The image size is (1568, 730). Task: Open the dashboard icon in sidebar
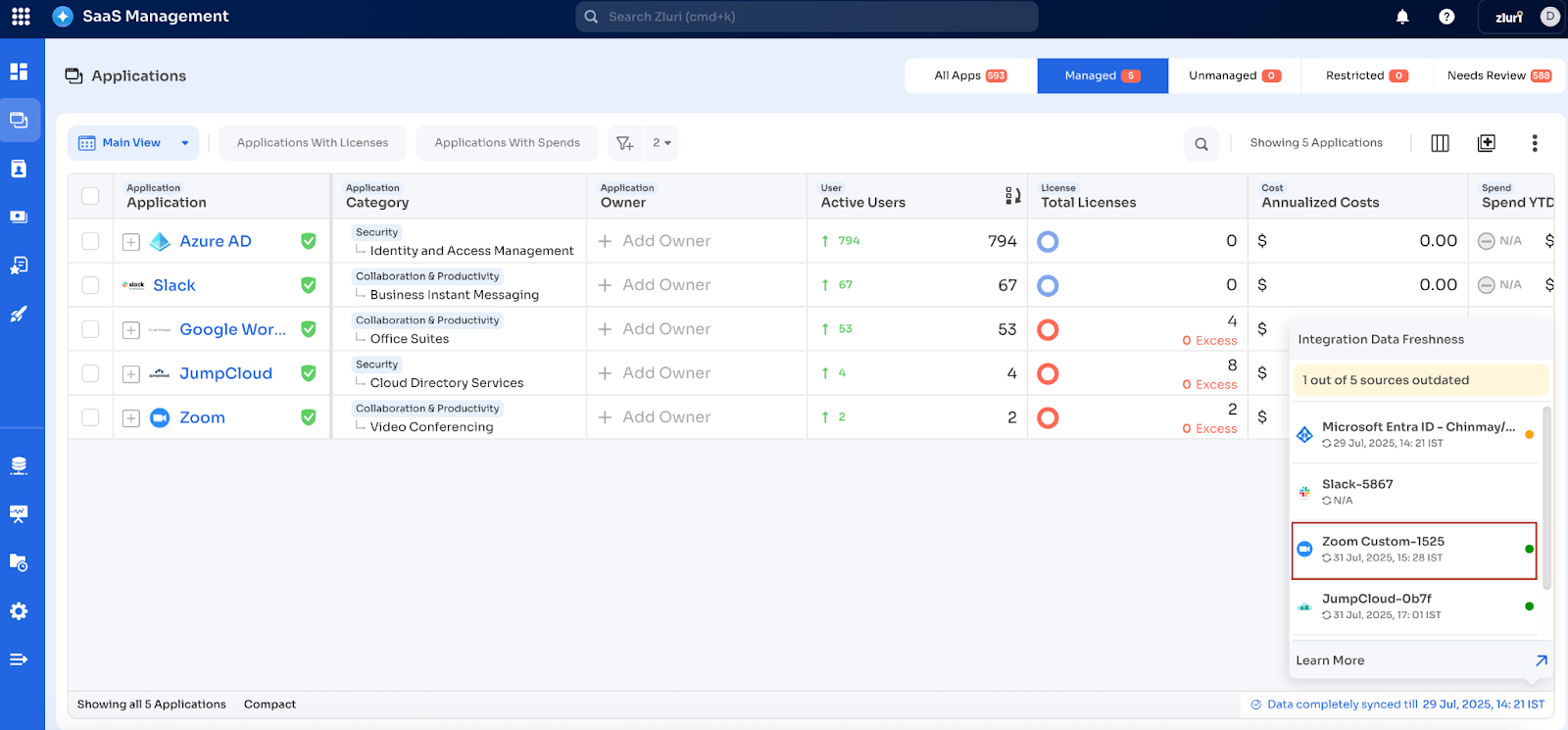point(19,72)
